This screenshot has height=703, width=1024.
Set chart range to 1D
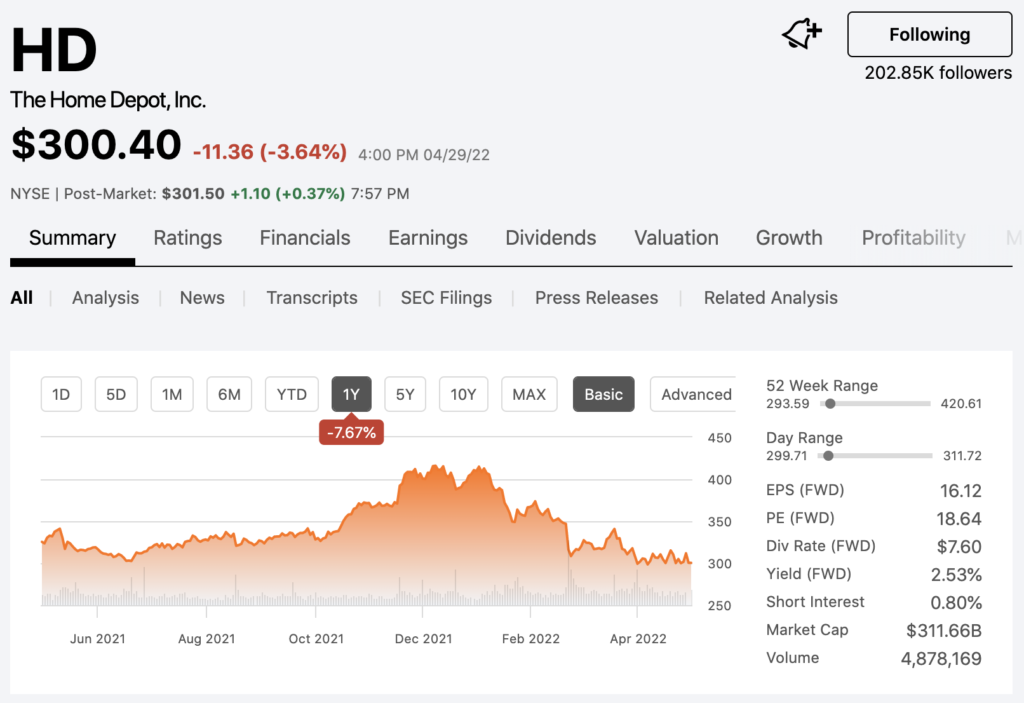click(61, 394)
